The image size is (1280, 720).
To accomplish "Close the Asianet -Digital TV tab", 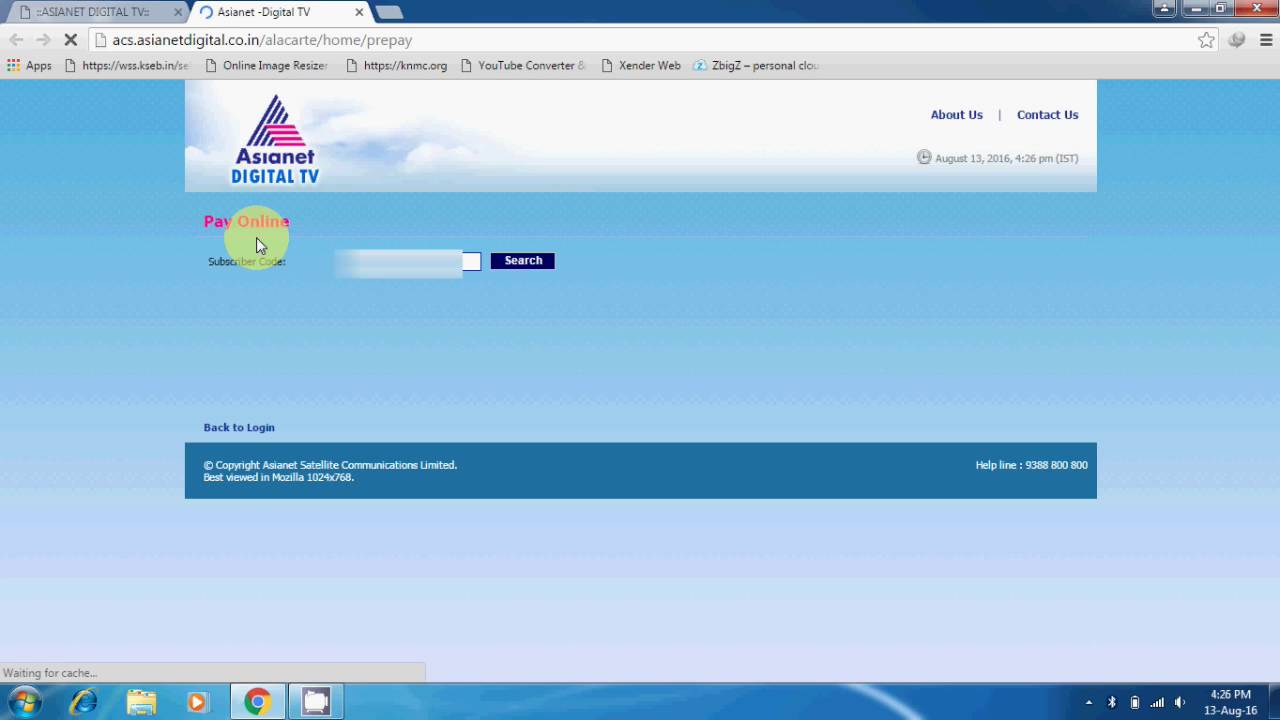I will point(359,12).
